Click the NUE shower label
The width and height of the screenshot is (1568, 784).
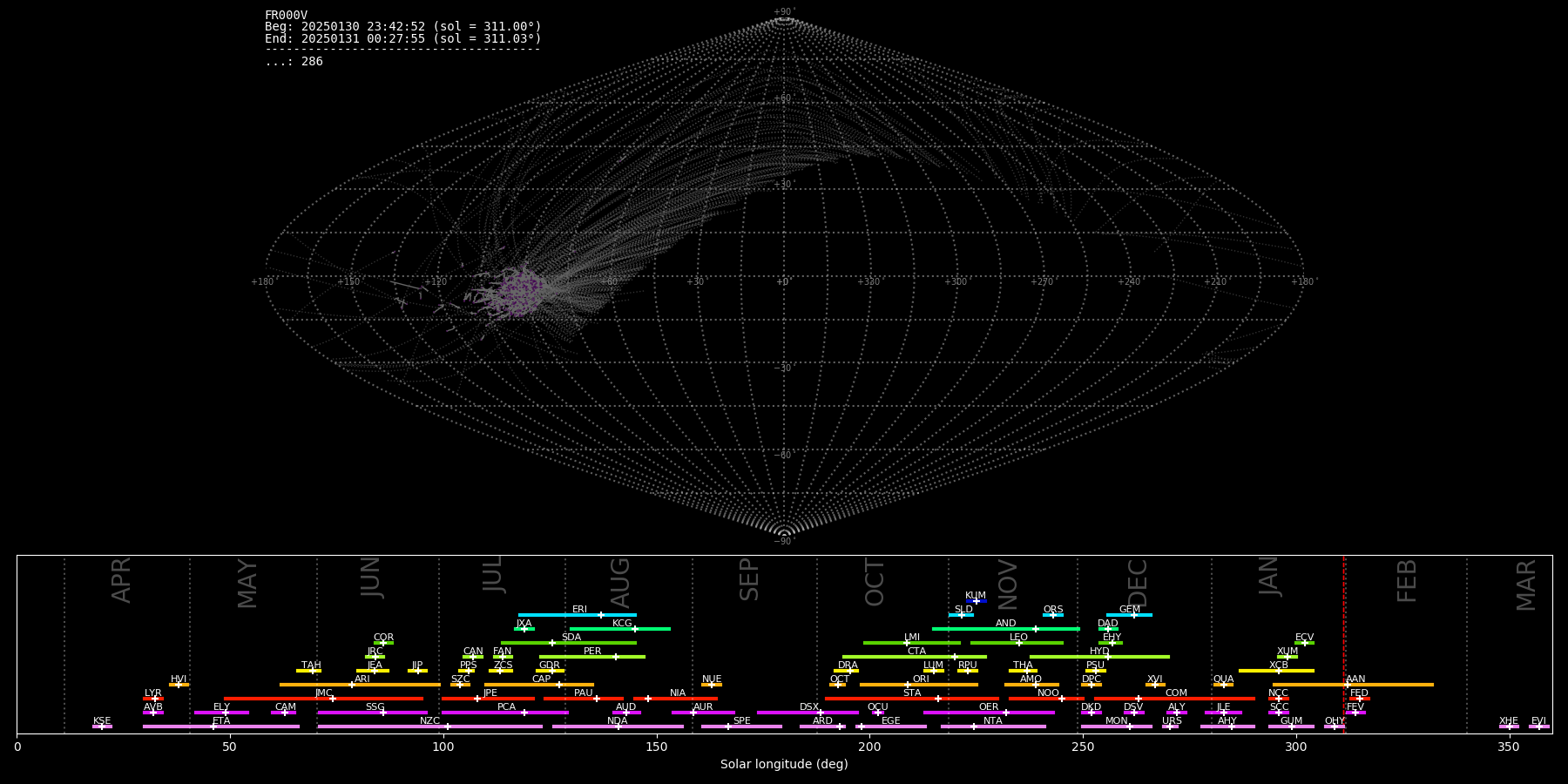click(712, 679)
